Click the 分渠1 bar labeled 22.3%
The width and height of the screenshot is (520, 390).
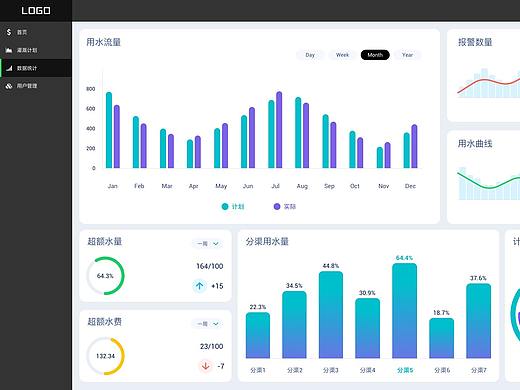258,335
